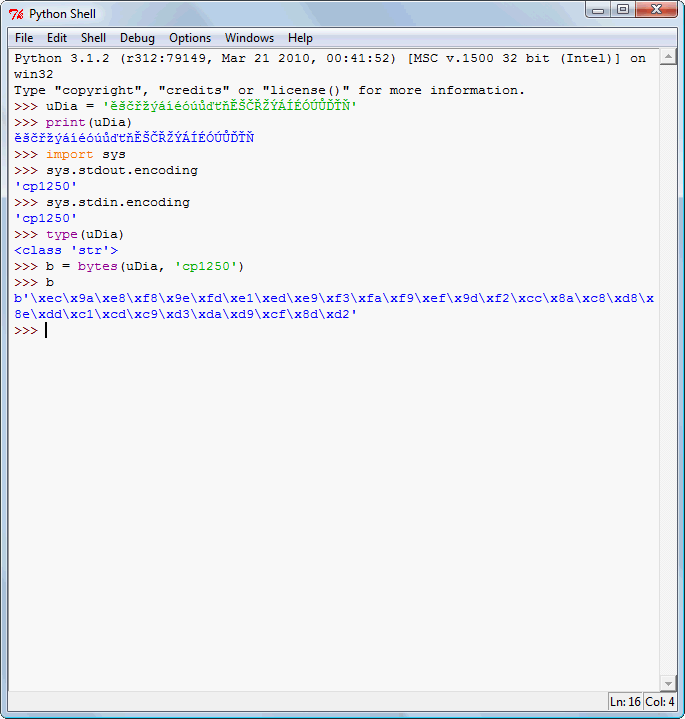Open the Options menu
The width and height of the screenshot is (685, 719).
(x=190, y=38)
